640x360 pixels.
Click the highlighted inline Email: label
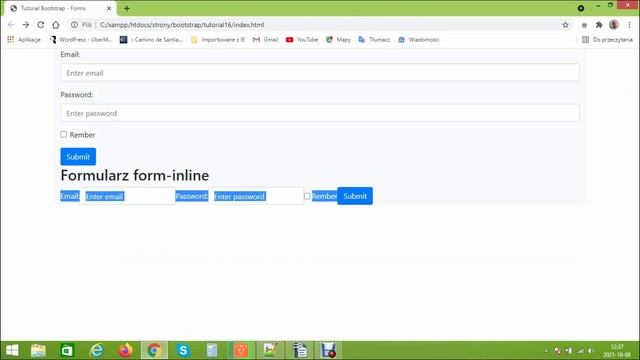point(70,196)
